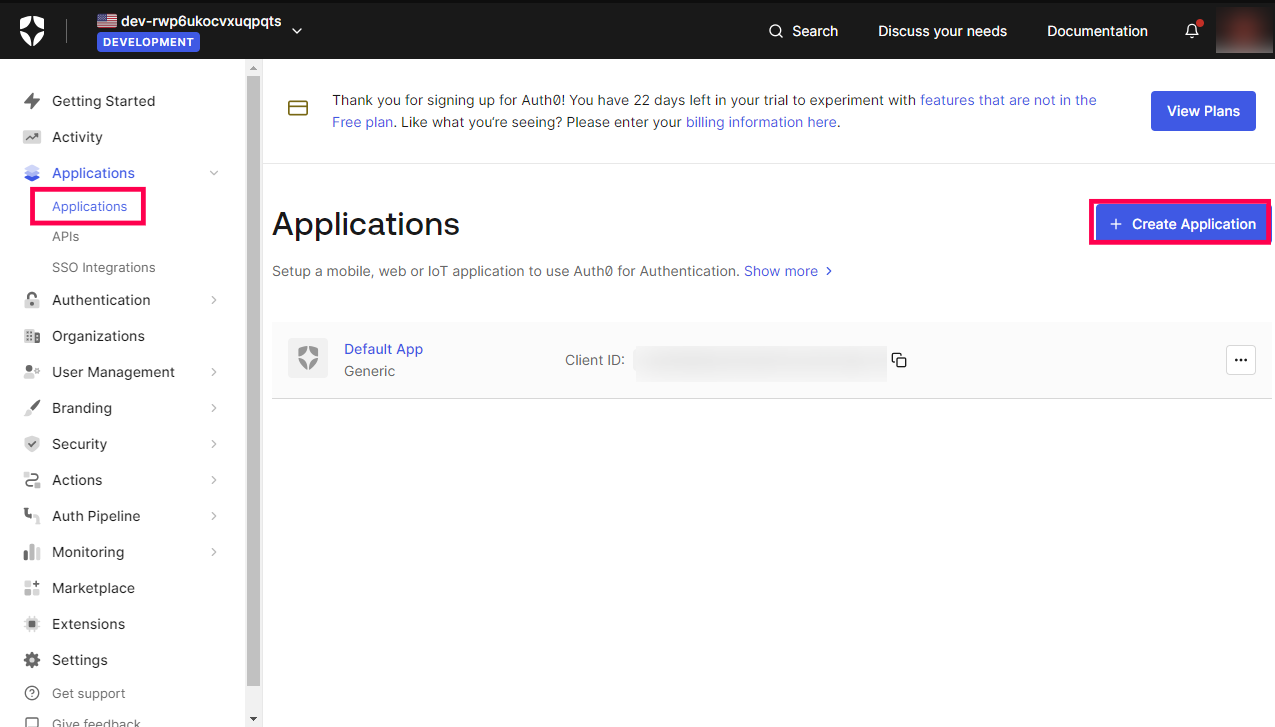Copy the Default App Client ID
1275x727 pixels.
899,360
